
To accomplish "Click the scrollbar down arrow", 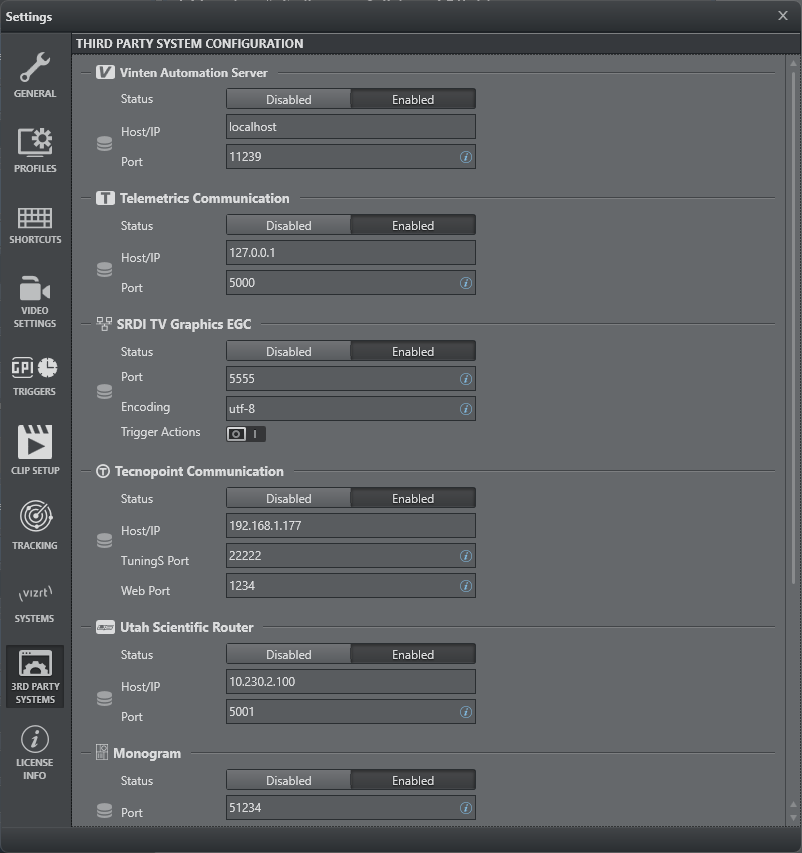I will pos(793,817).
